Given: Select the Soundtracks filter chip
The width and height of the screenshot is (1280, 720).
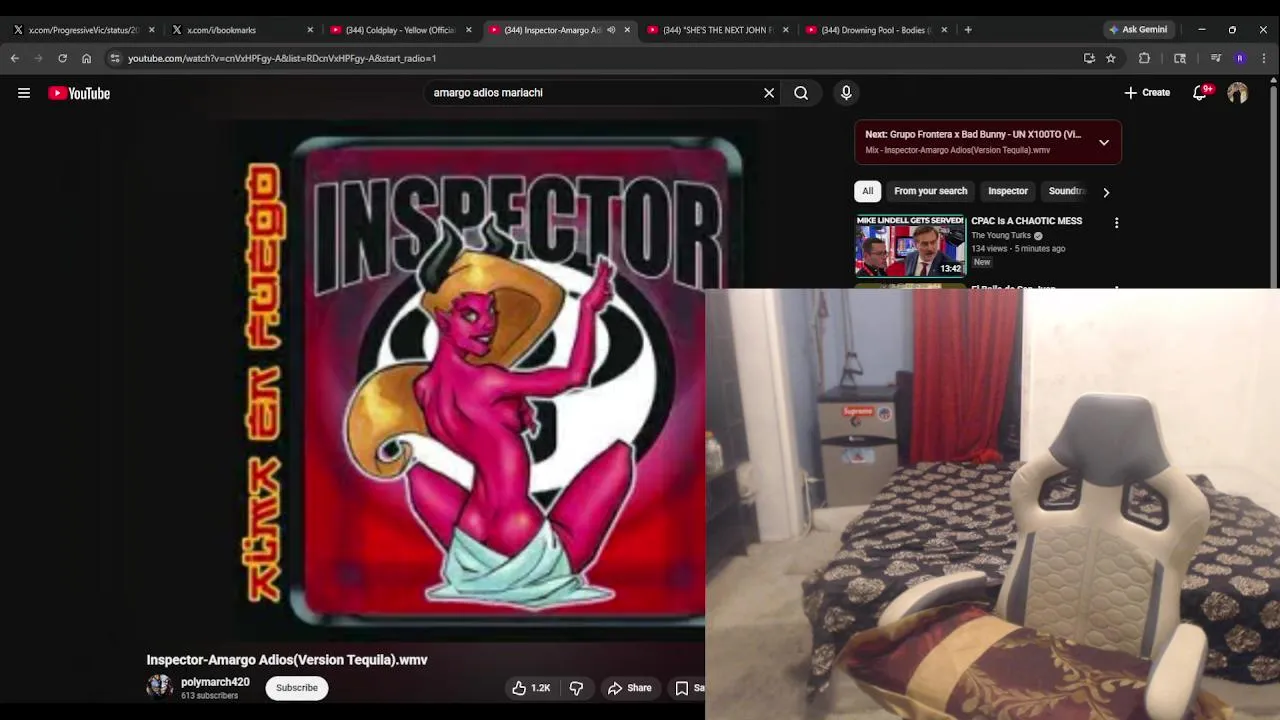Looking at the screenshot, I should (x=1066, y=191).
